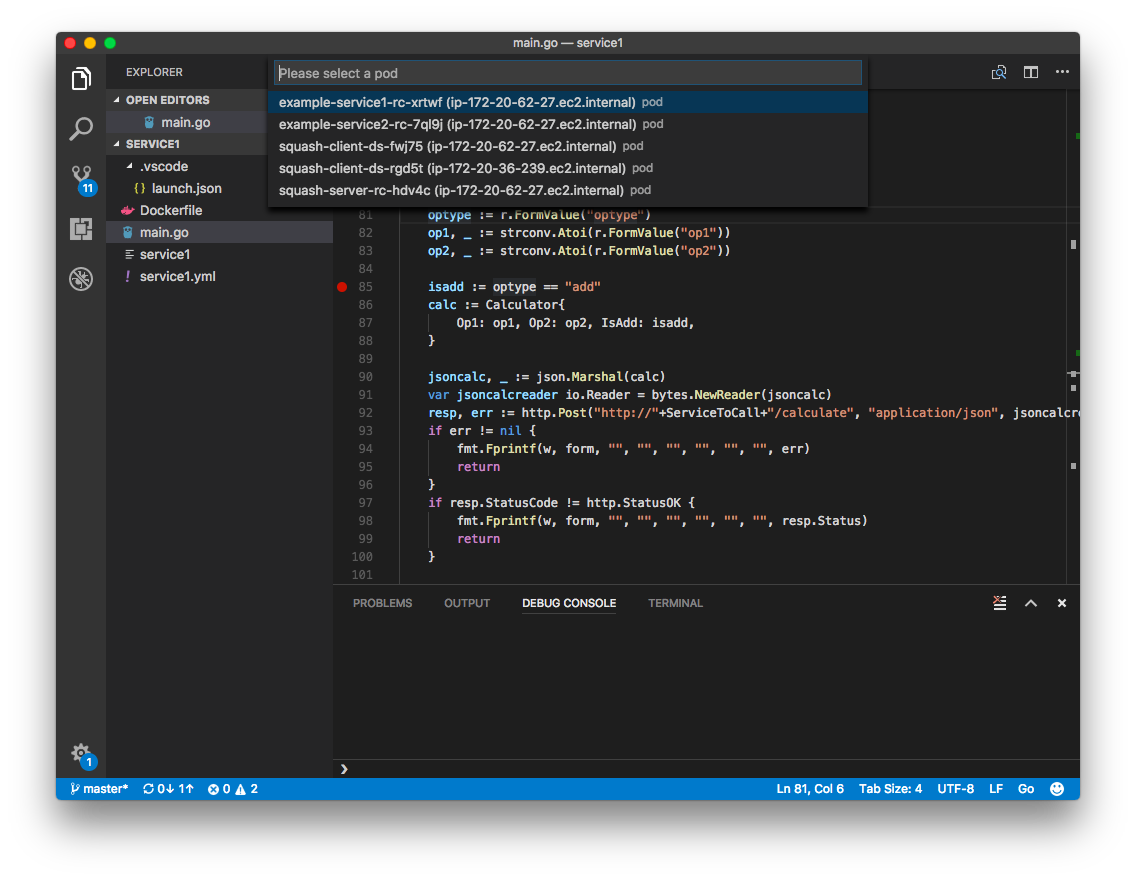Switch to the PROBLEMS tab

(383, 603)
